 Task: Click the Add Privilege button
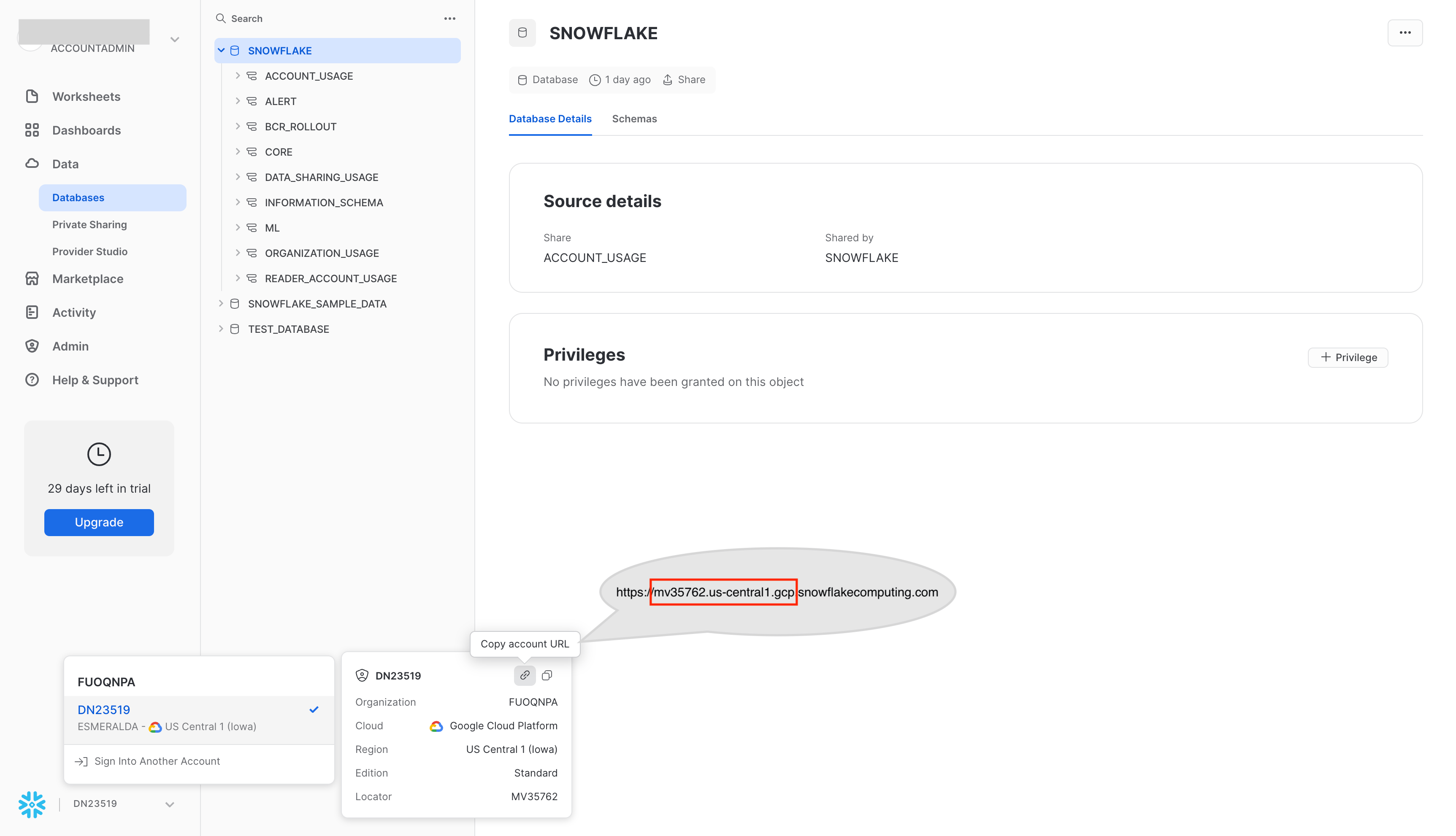click(x=1349, y=357)
